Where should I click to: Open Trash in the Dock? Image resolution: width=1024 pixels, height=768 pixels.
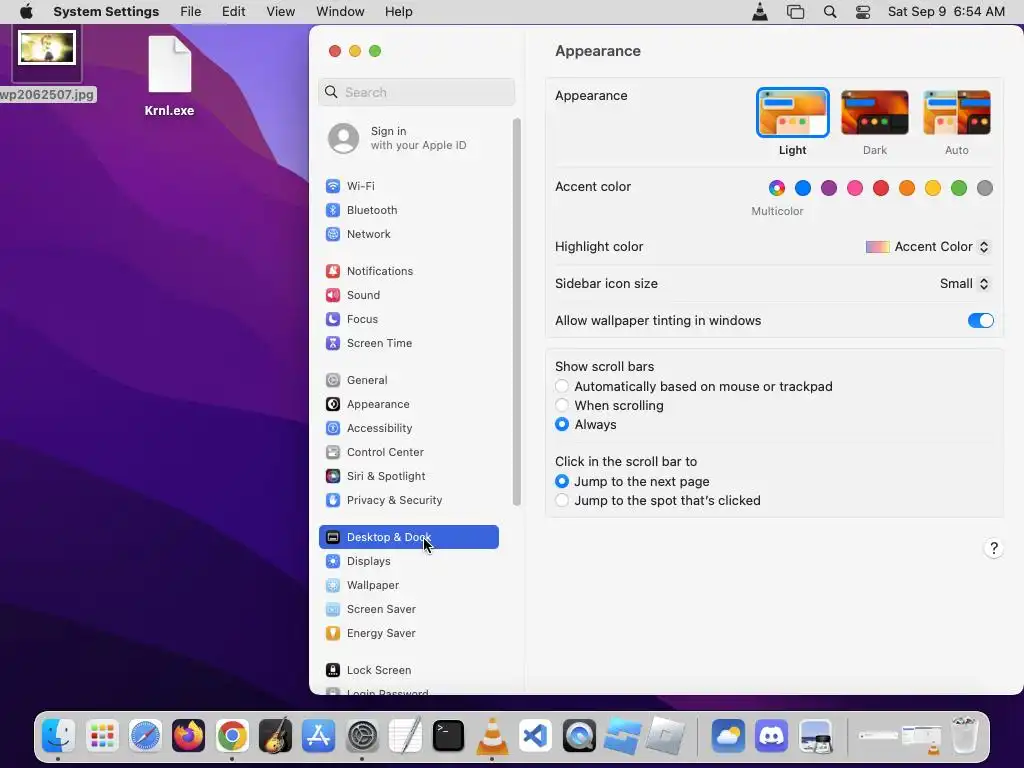965,735
